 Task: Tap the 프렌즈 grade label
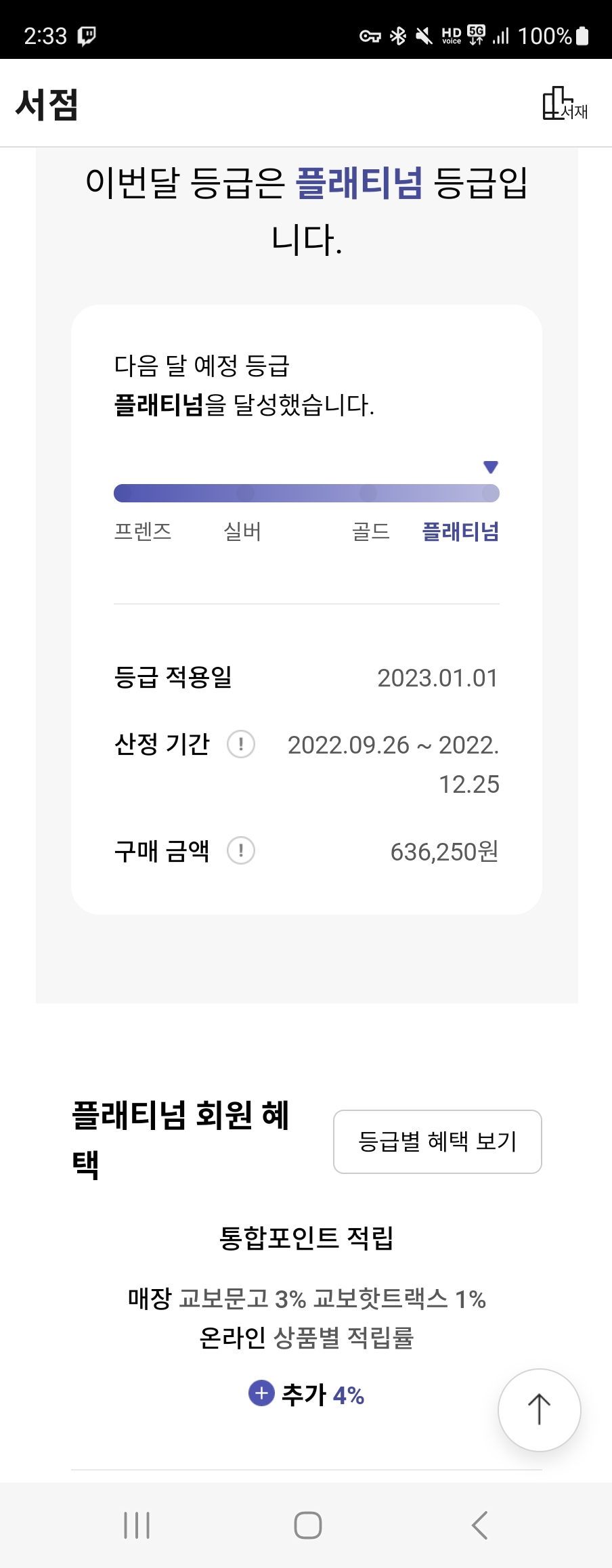click(143, 531)
